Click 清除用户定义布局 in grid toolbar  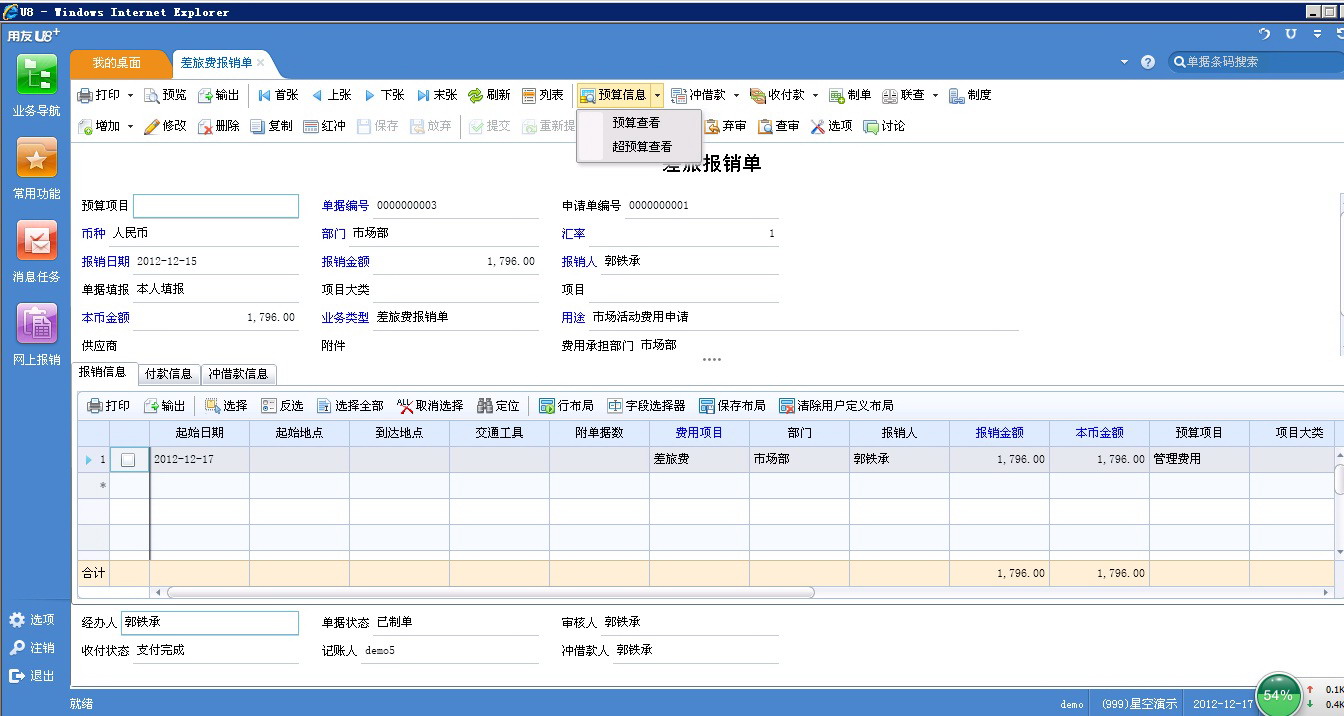(x=836, y=406)
